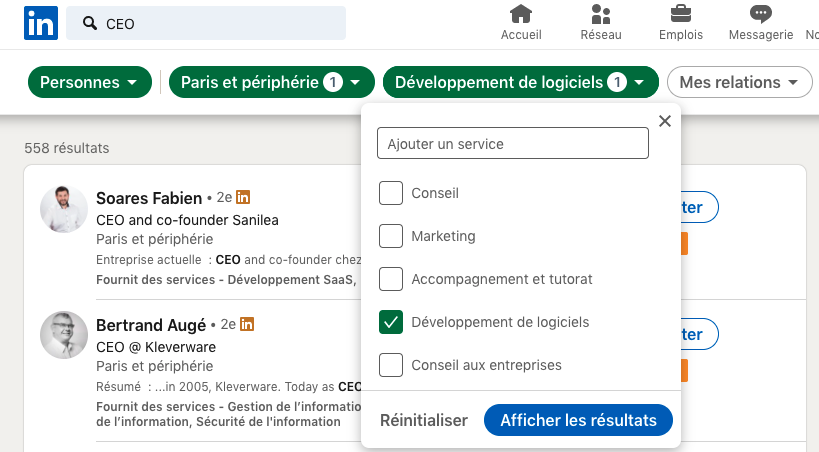Check the Marketing checkbox
The height and width of the screenshot is (452, 819).
pyautogui.click(x=391, y=236)
